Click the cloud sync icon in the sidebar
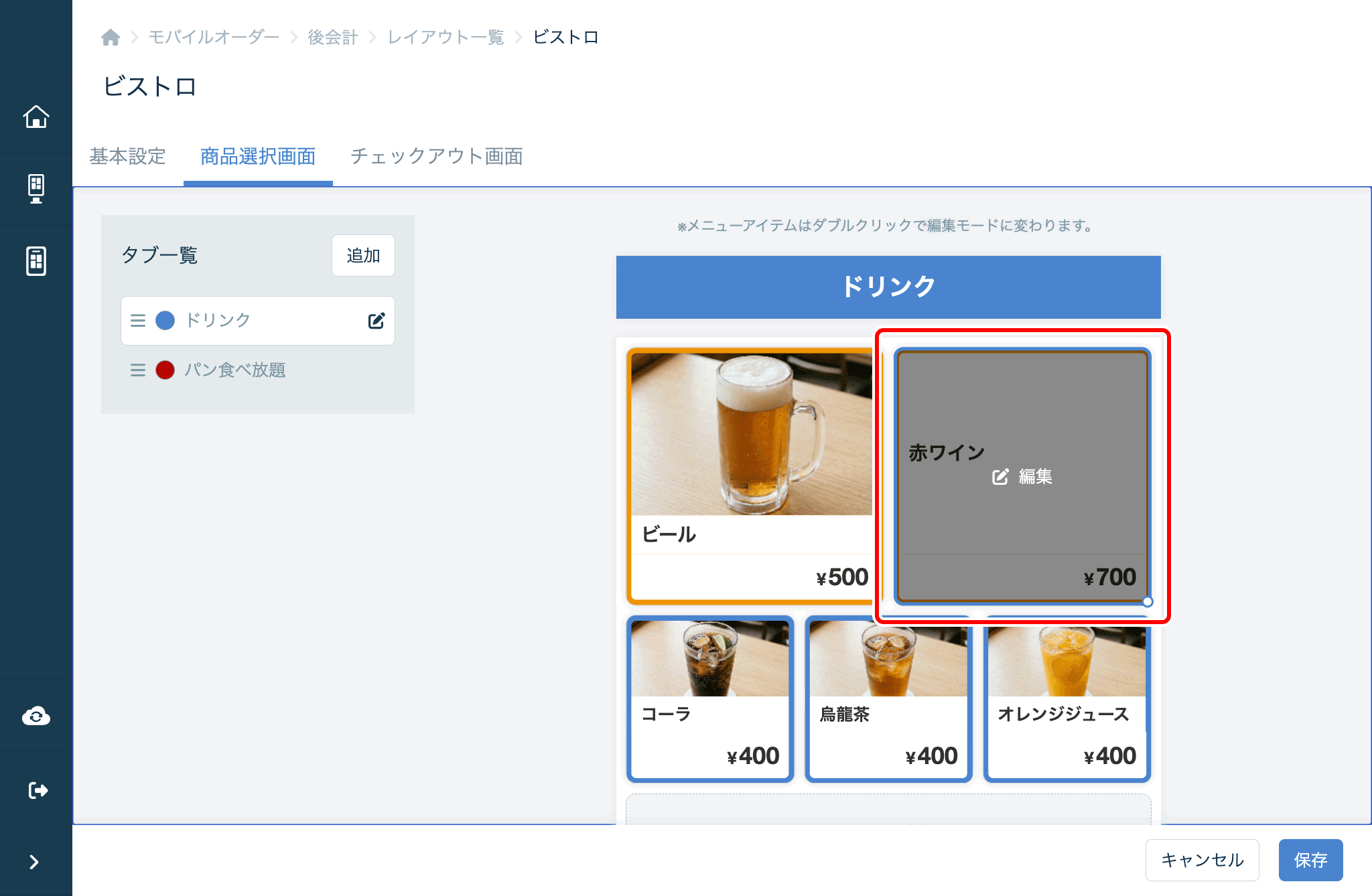 click(x=36, y=716)
